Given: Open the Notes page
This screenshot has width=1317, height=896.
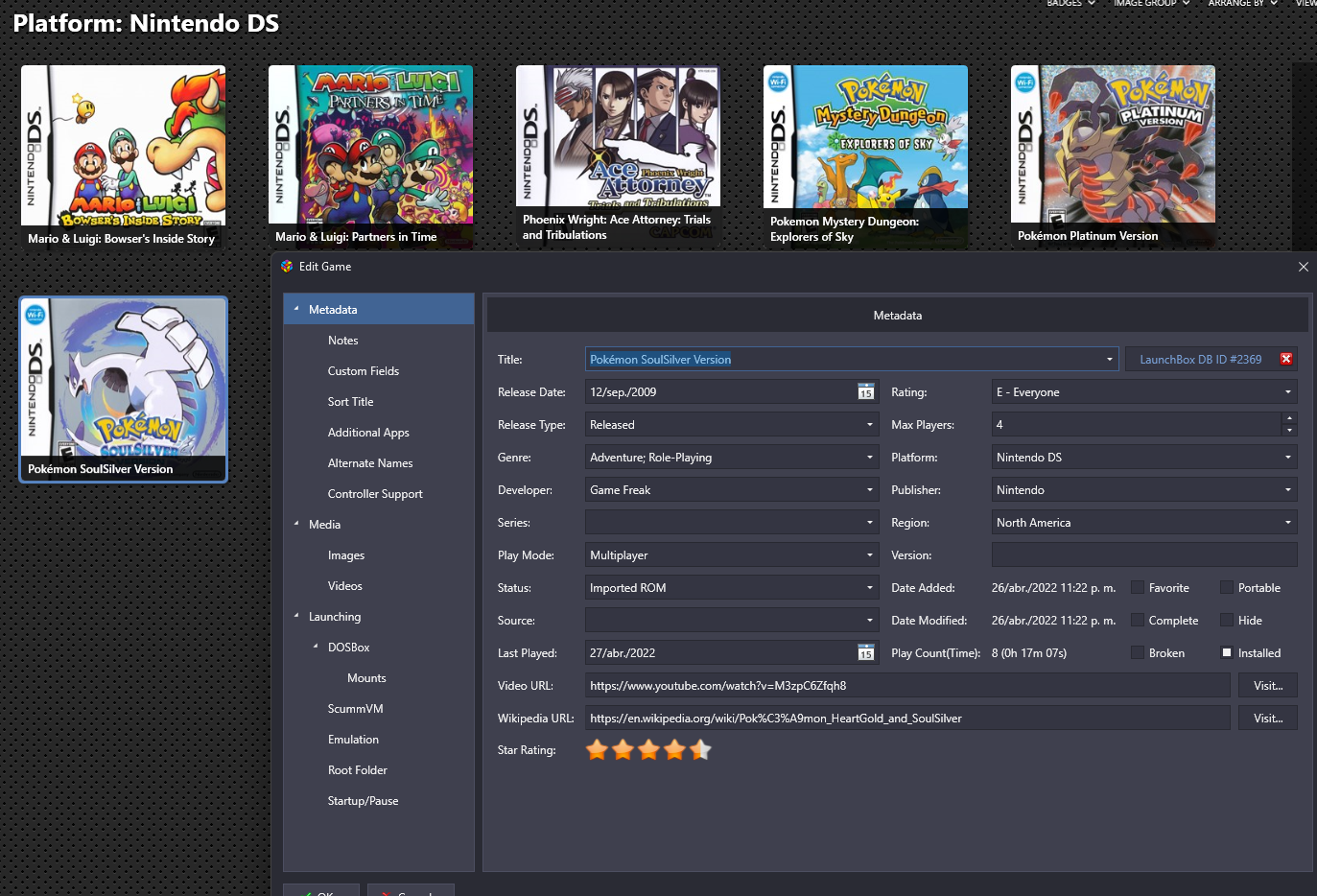Looking at the screenshot, I should (342, 341).
